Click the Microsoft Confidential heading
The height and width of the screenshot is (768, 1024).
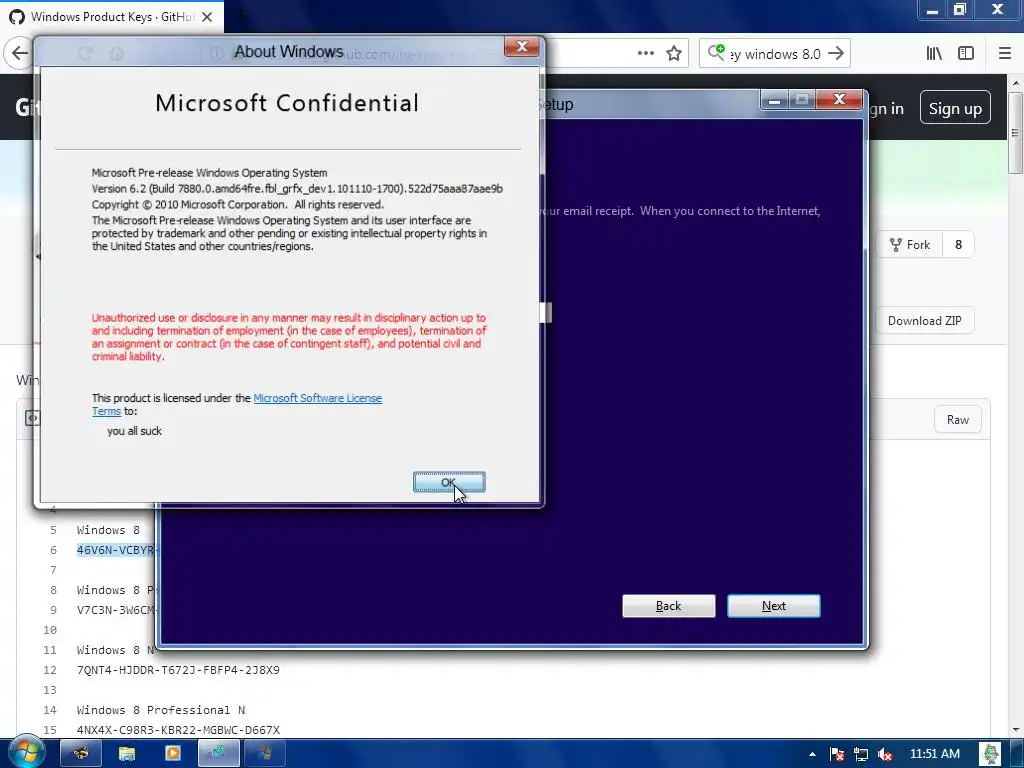287,103
